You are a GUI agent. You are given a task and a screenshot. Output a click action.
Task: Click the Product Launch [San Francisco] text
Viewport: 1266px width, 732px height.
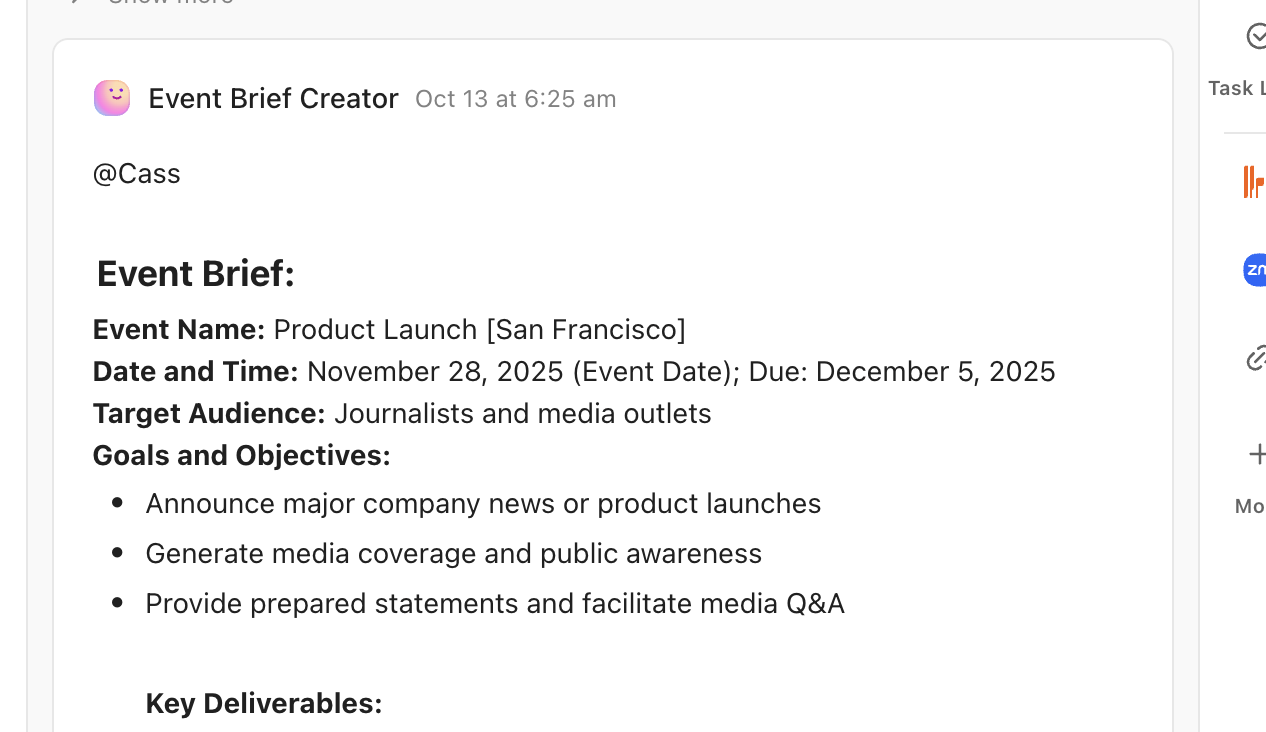tap(480, 330)
